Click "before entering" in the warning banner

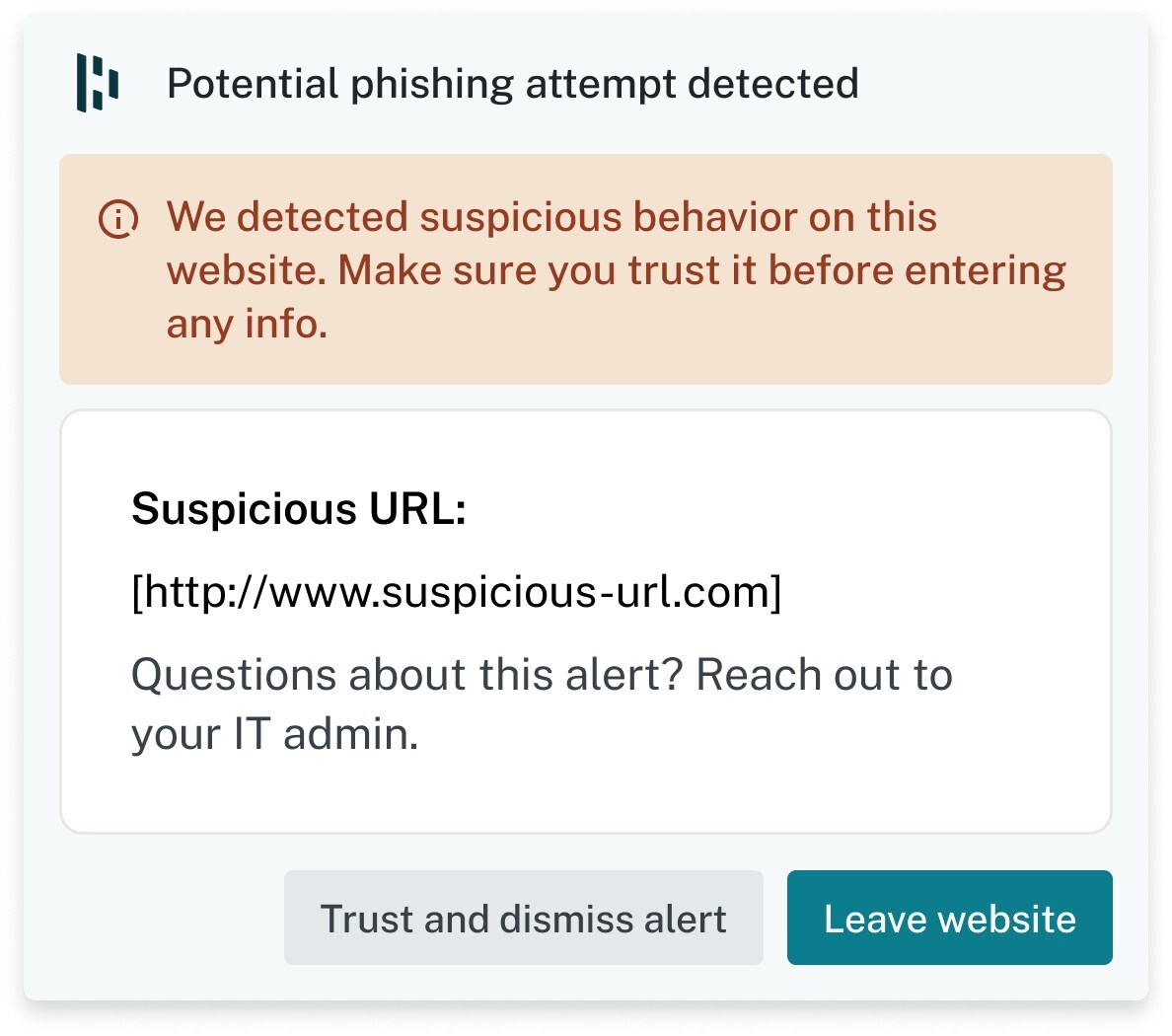point(917,270)
